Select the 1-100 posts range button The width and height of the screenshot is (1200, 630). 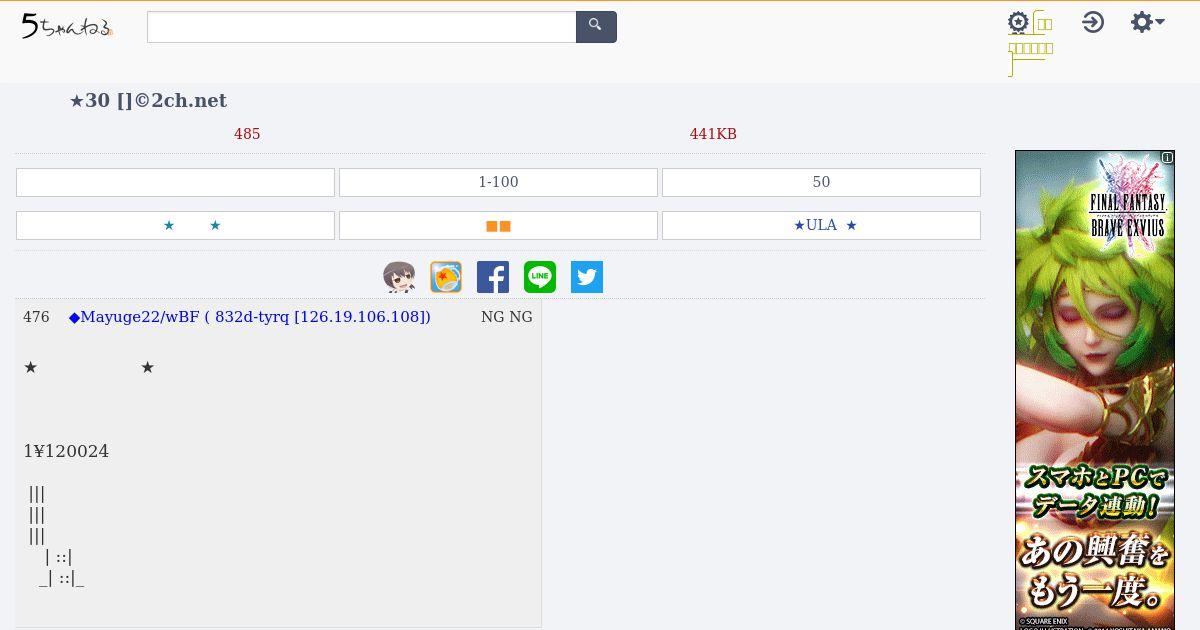(498, 182)
